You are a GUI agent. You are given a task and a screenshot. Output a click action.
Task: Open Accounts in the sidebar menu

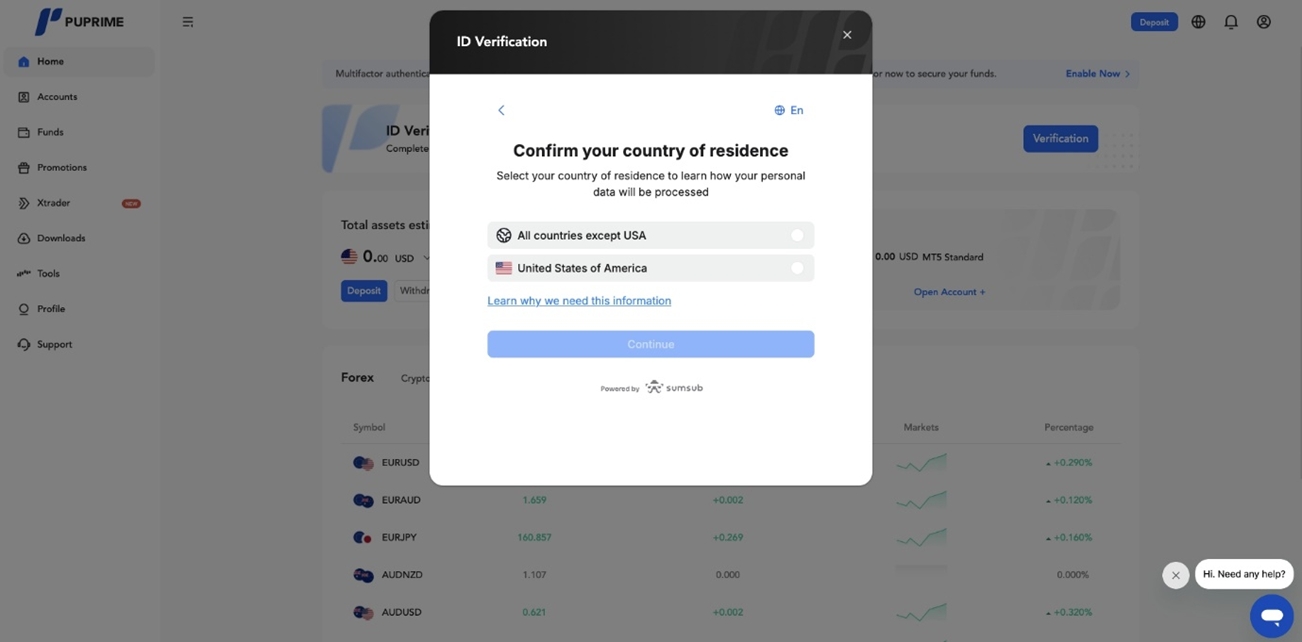57,97
